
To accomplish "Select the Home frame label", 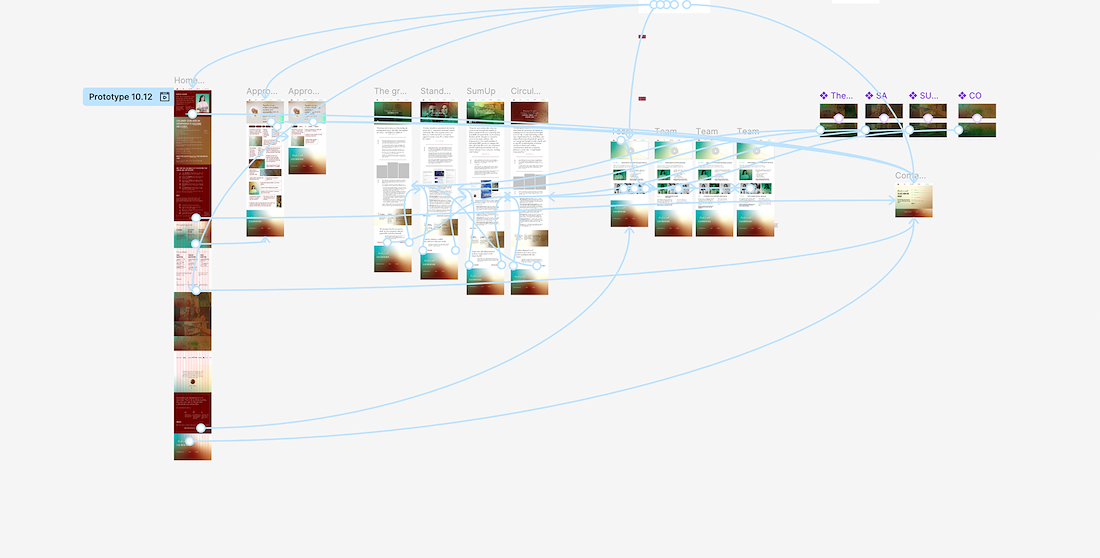I will pyautogui.click(x=189, y=81).
